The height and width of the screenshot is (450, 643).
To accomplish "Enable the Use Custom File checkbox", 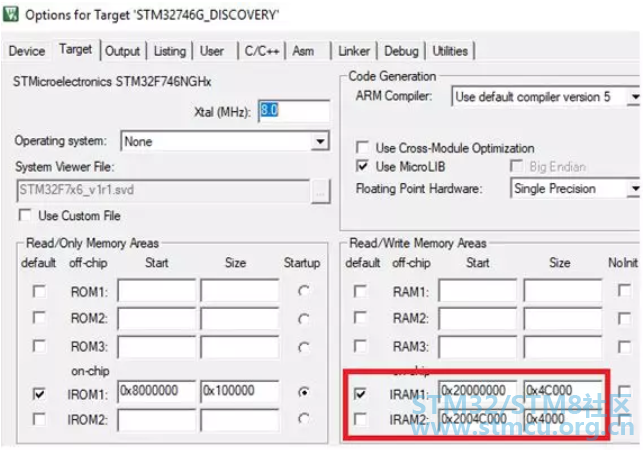I will 25,215.
